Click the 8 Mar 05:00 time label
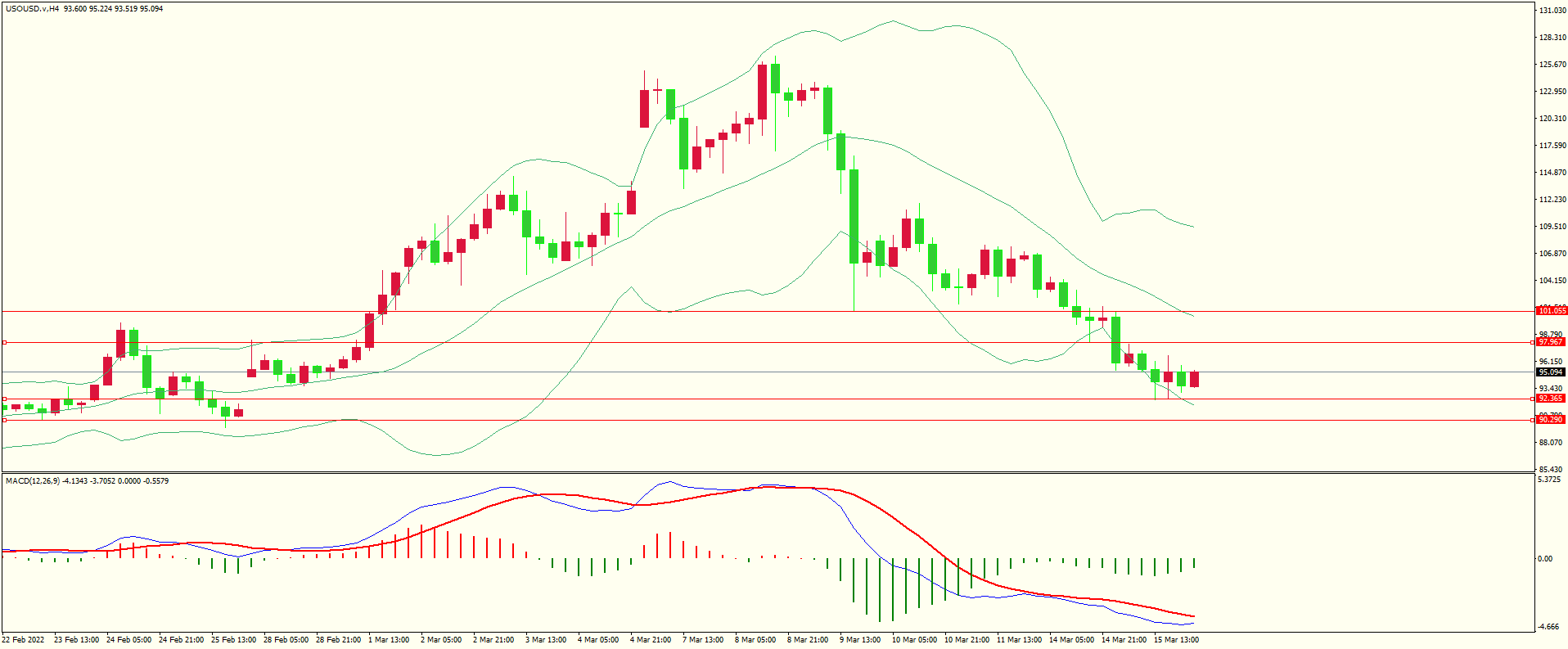This screenshot has height=649, width=1568. click(x=755, y=640)
